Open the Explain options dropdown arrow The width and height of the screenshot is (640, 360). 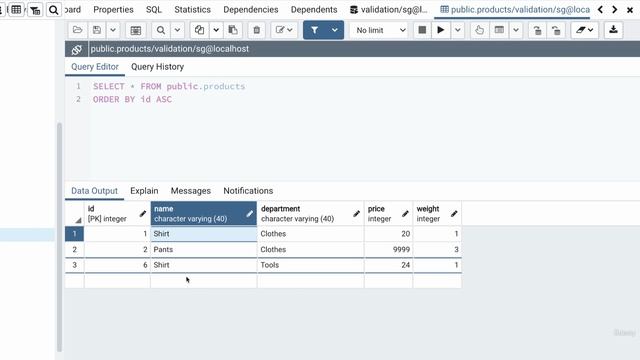(516, 30)
